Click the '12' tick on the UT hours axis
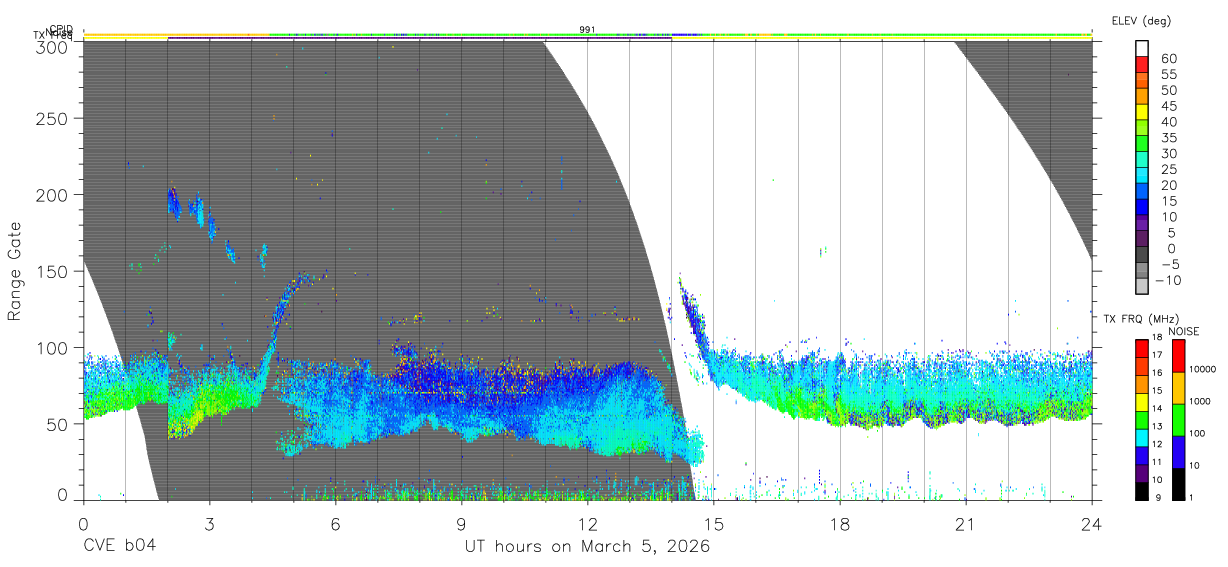This screenshot has height=567, width=1228. click(587, 523)
